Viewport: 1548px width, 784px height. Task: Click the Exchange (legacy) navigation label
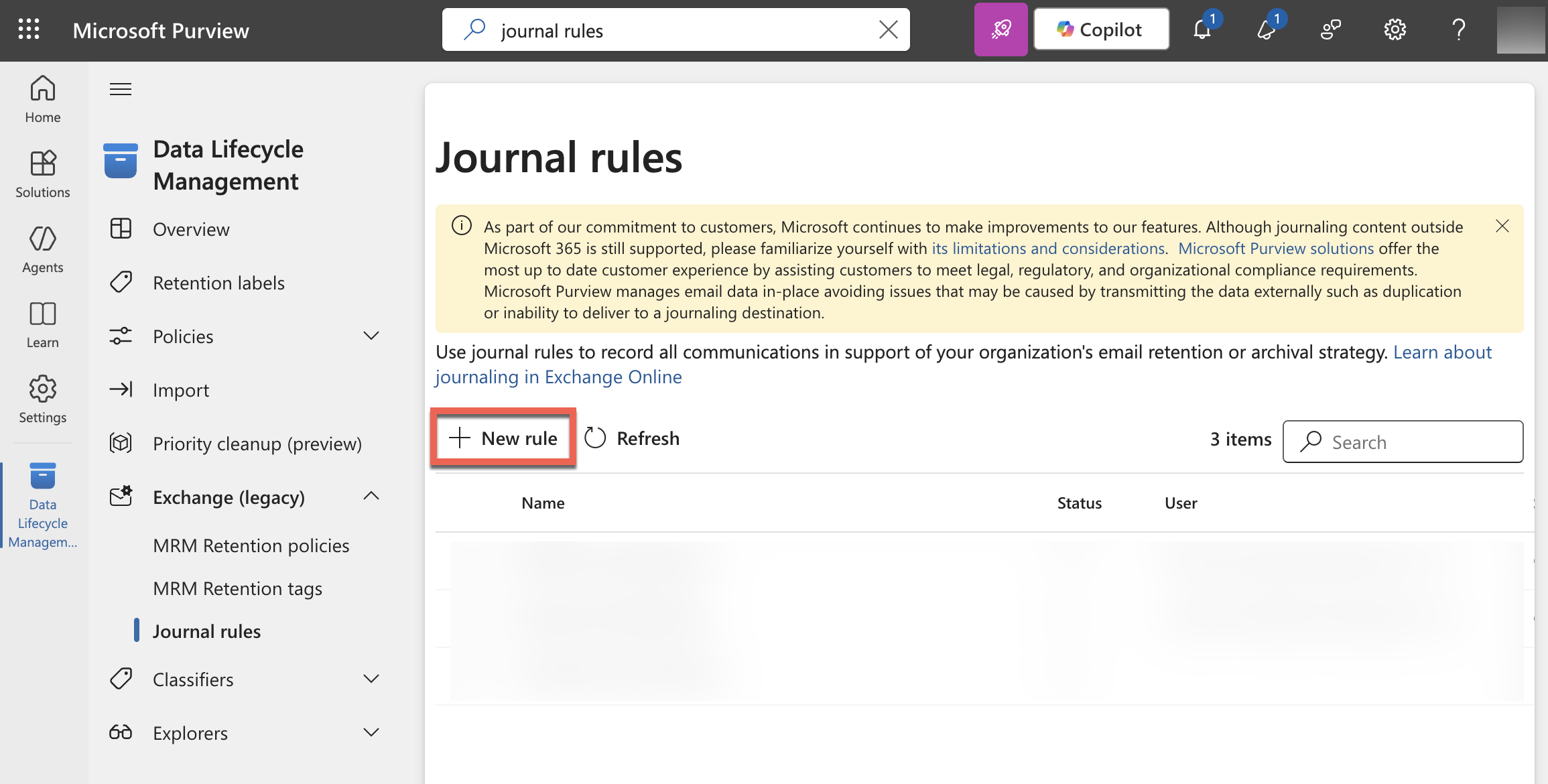click(x=229, y=497)
